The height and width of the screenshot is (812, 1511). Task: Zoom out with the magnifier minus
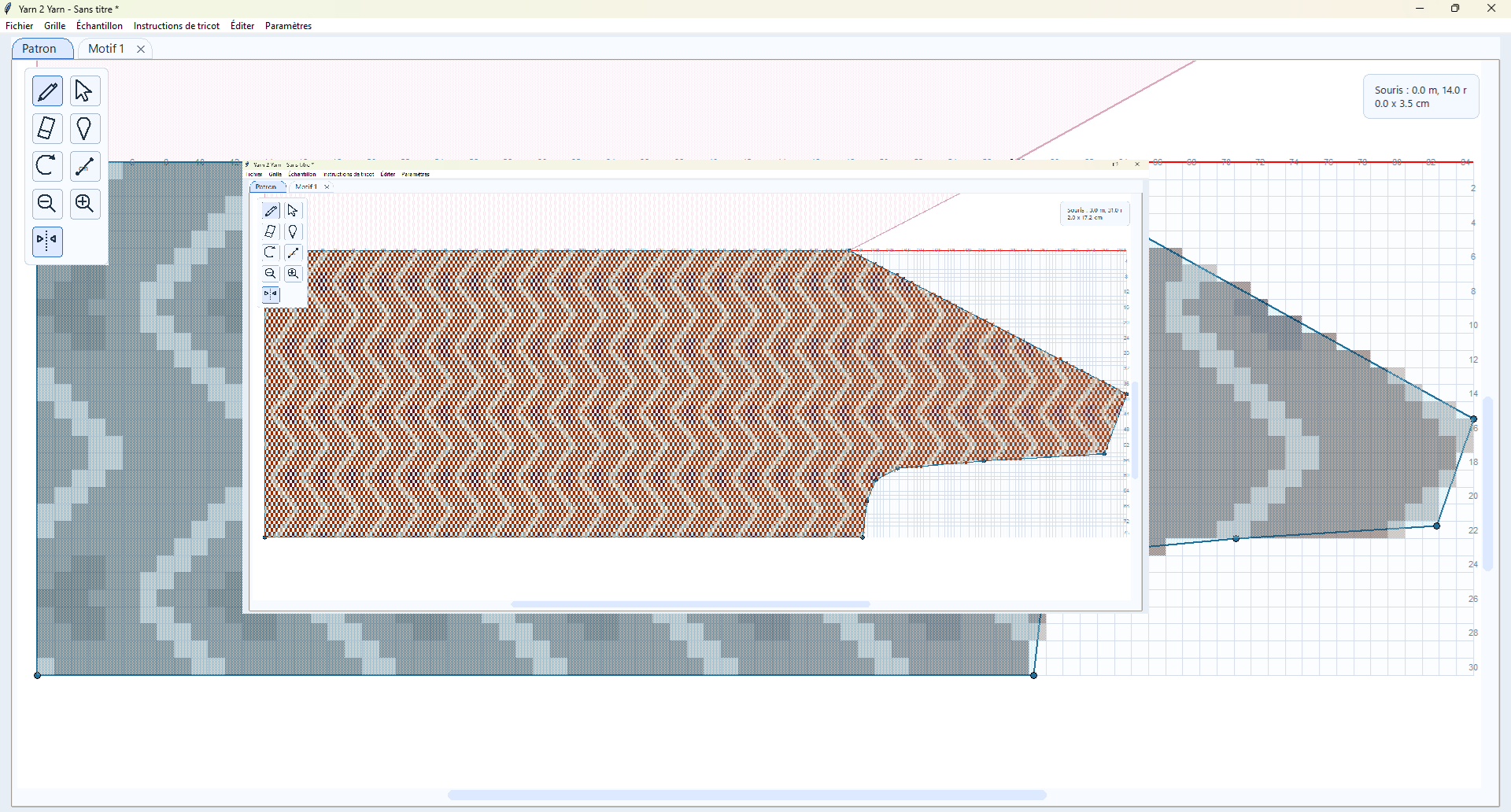[x=47, y=204]
